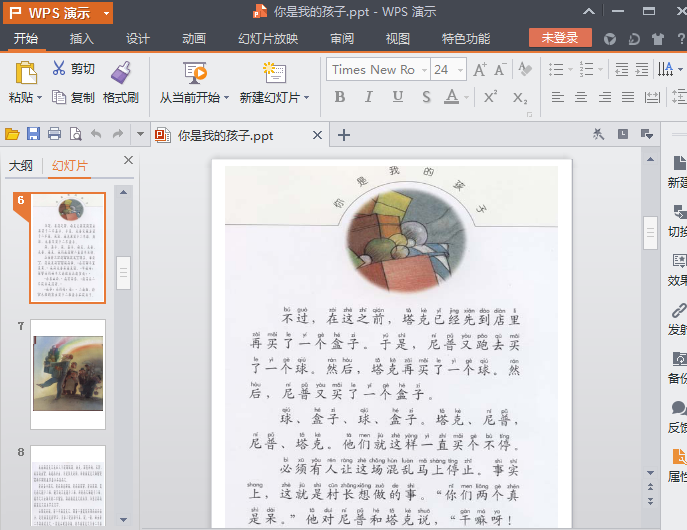The image size is (687, 530).
Task: Click the 未登录 login button
Action: point(560,38)
